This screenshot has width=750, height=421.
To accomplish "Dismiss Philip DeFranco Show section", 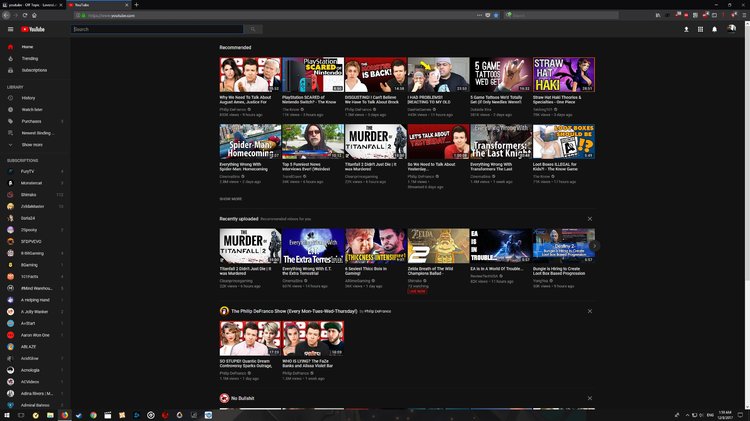I will click(x=590, y=311).
